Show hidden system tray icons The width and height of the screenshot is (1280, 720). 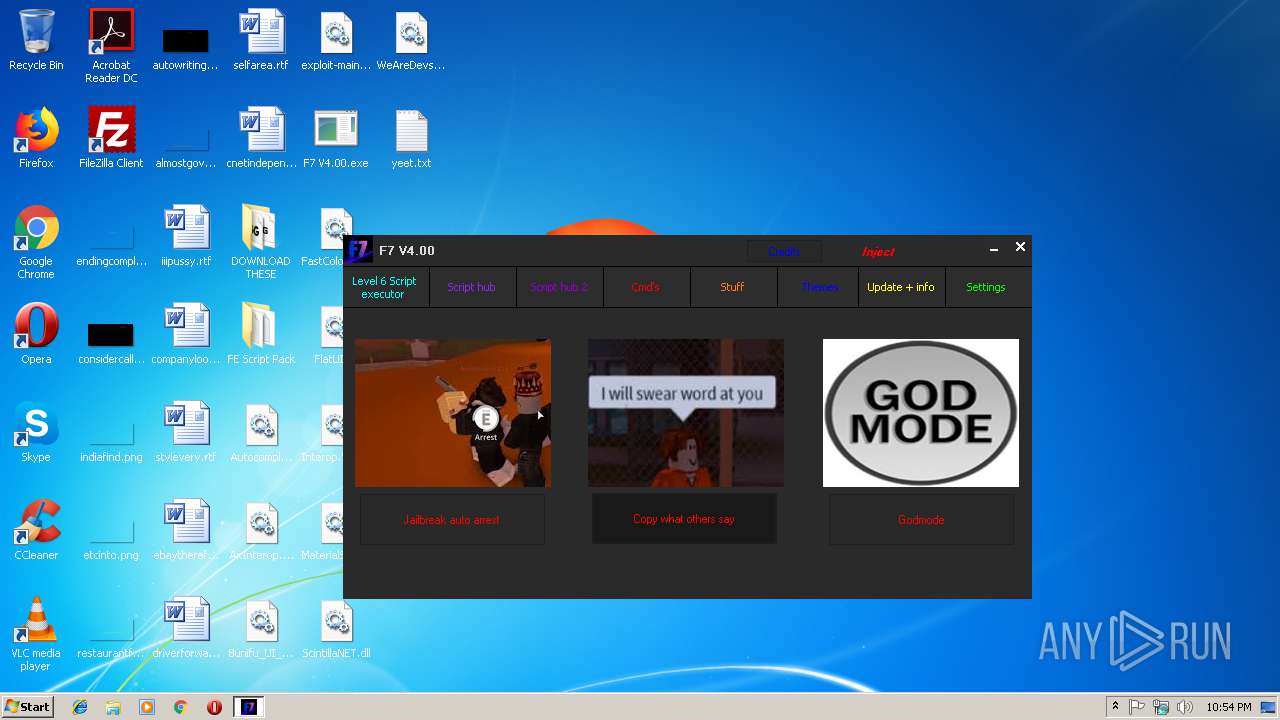1115,707
